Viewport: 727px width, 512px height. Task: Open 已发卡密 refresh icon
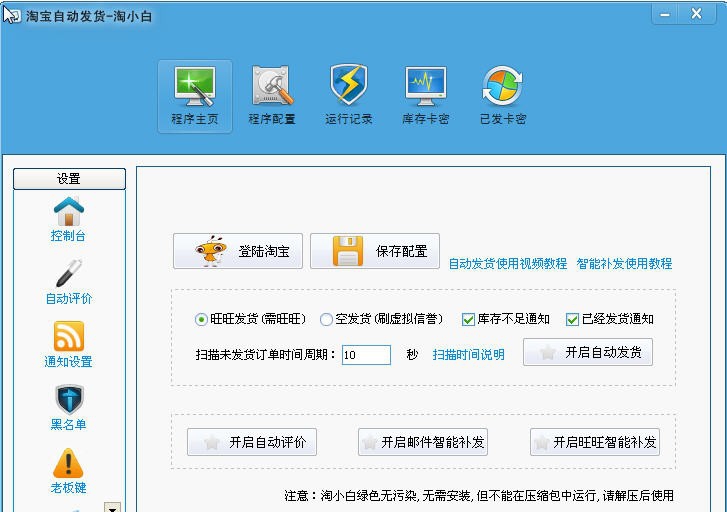[x=503, y=86]
